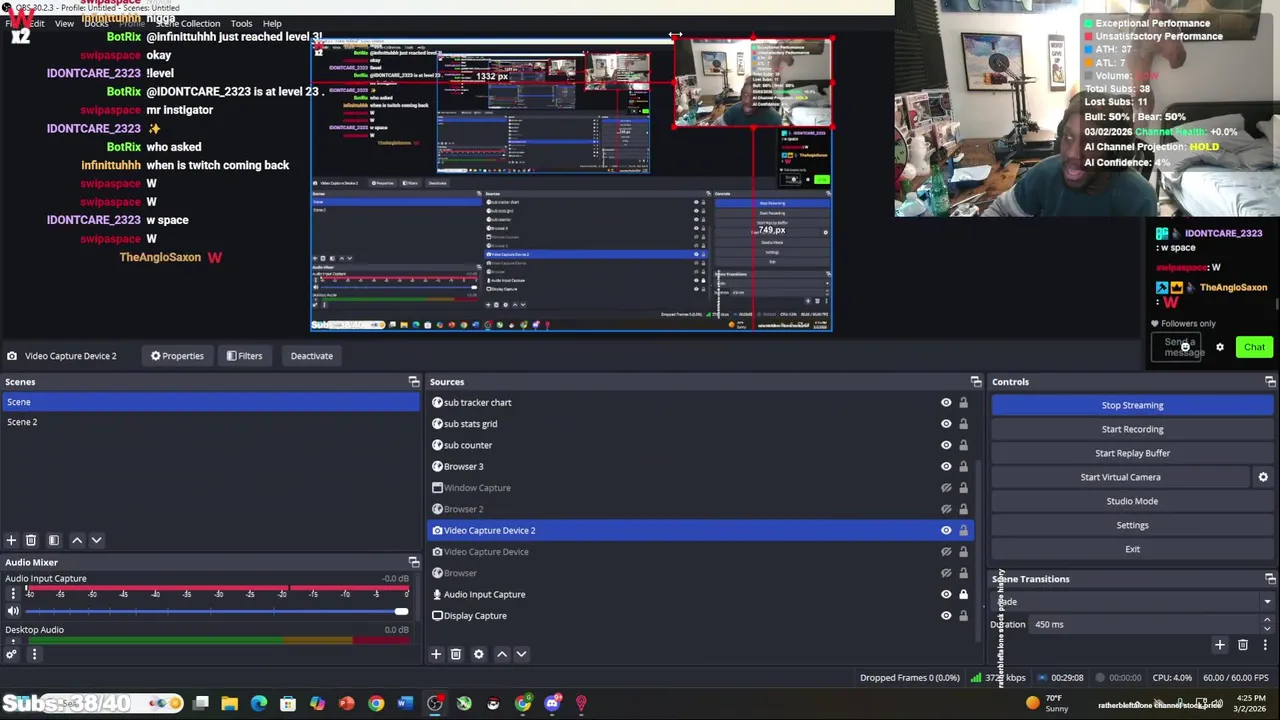The width and height of the screenshot is (1280, 720).
Task: Hide the sub counter source
Action: coord(946,445)
